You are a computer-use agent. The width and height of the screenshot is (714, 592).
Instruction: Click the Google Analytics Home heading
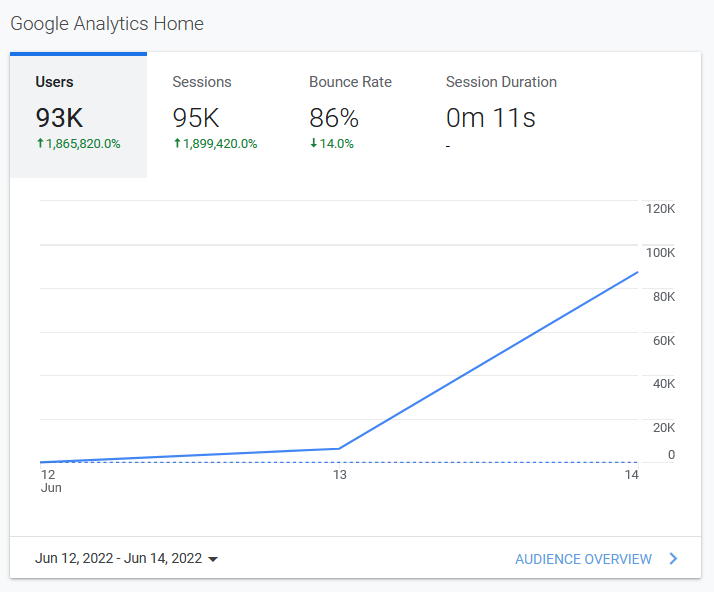coord(107,24)
